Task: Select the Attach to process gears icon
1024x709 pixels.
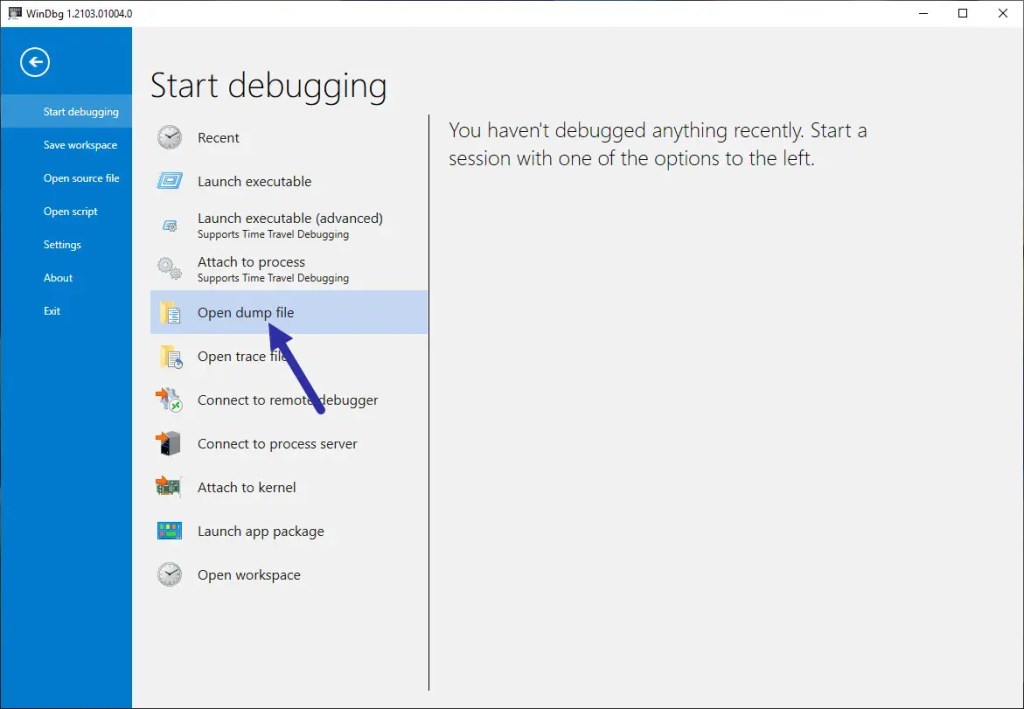Action: (x=170, y=268)
